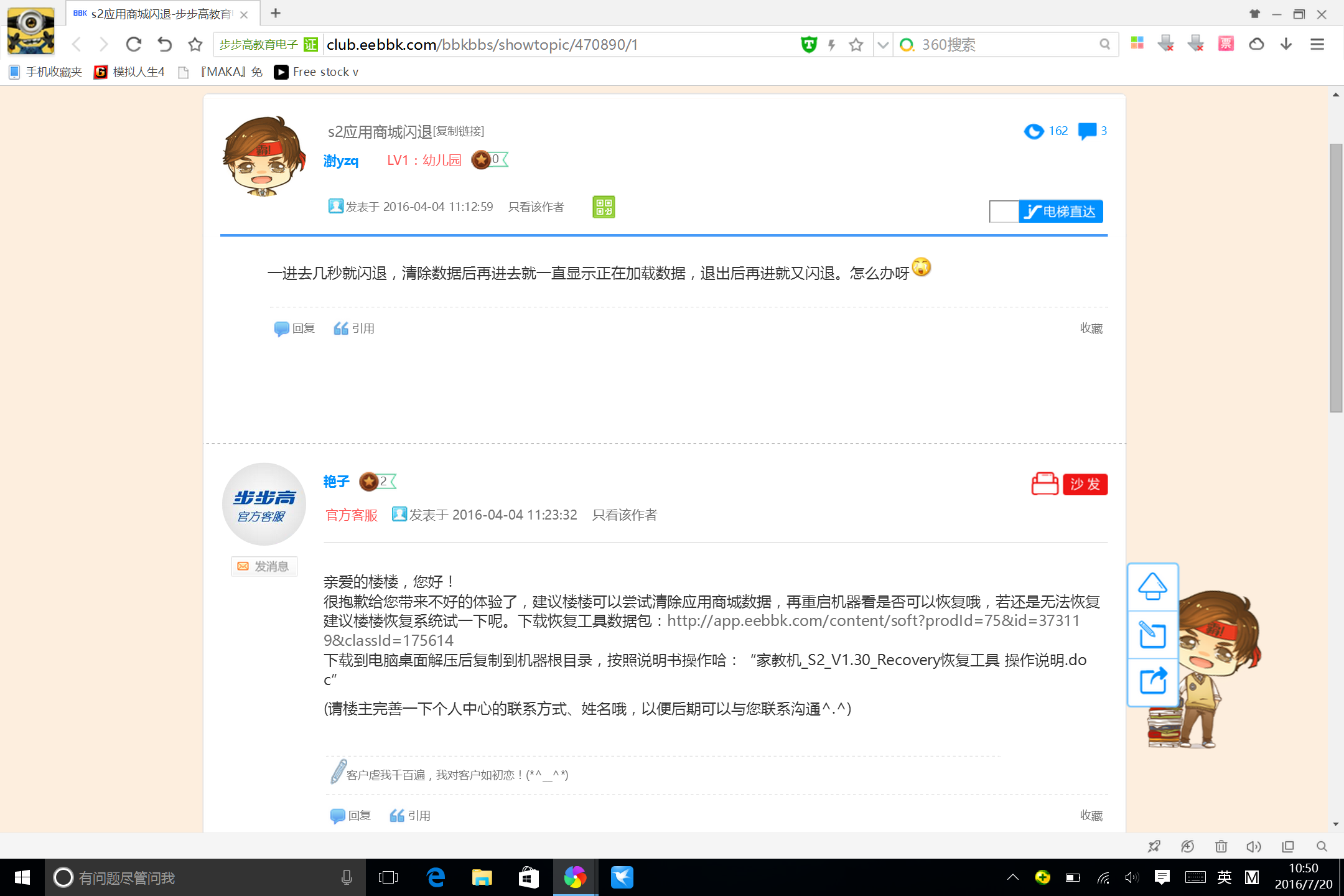This screenshot has width=1344, height=896.
Task: Expand the 360 search engine selector
Action: pos(907,45)
